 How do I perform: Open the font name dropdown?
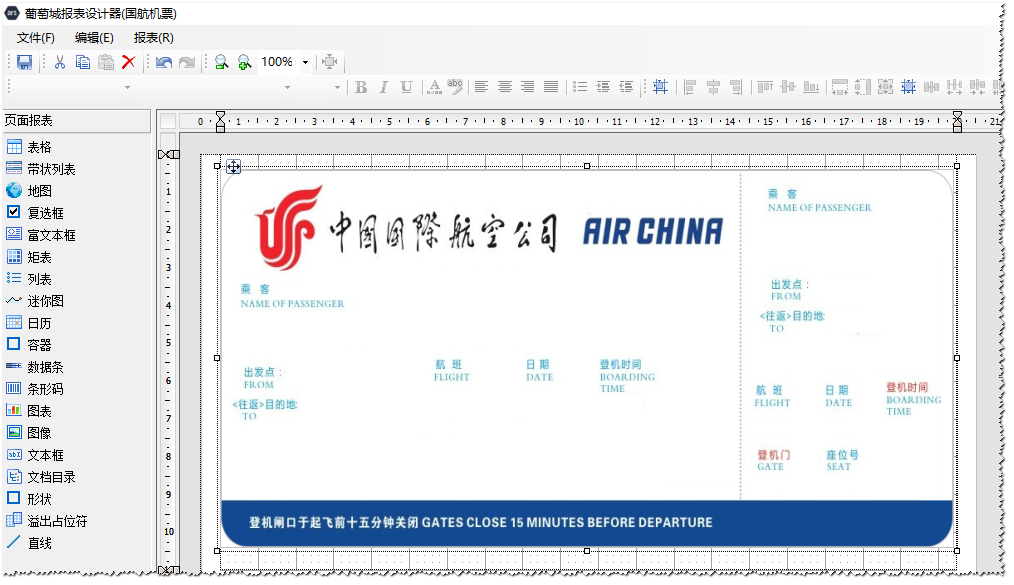[287, 87]
